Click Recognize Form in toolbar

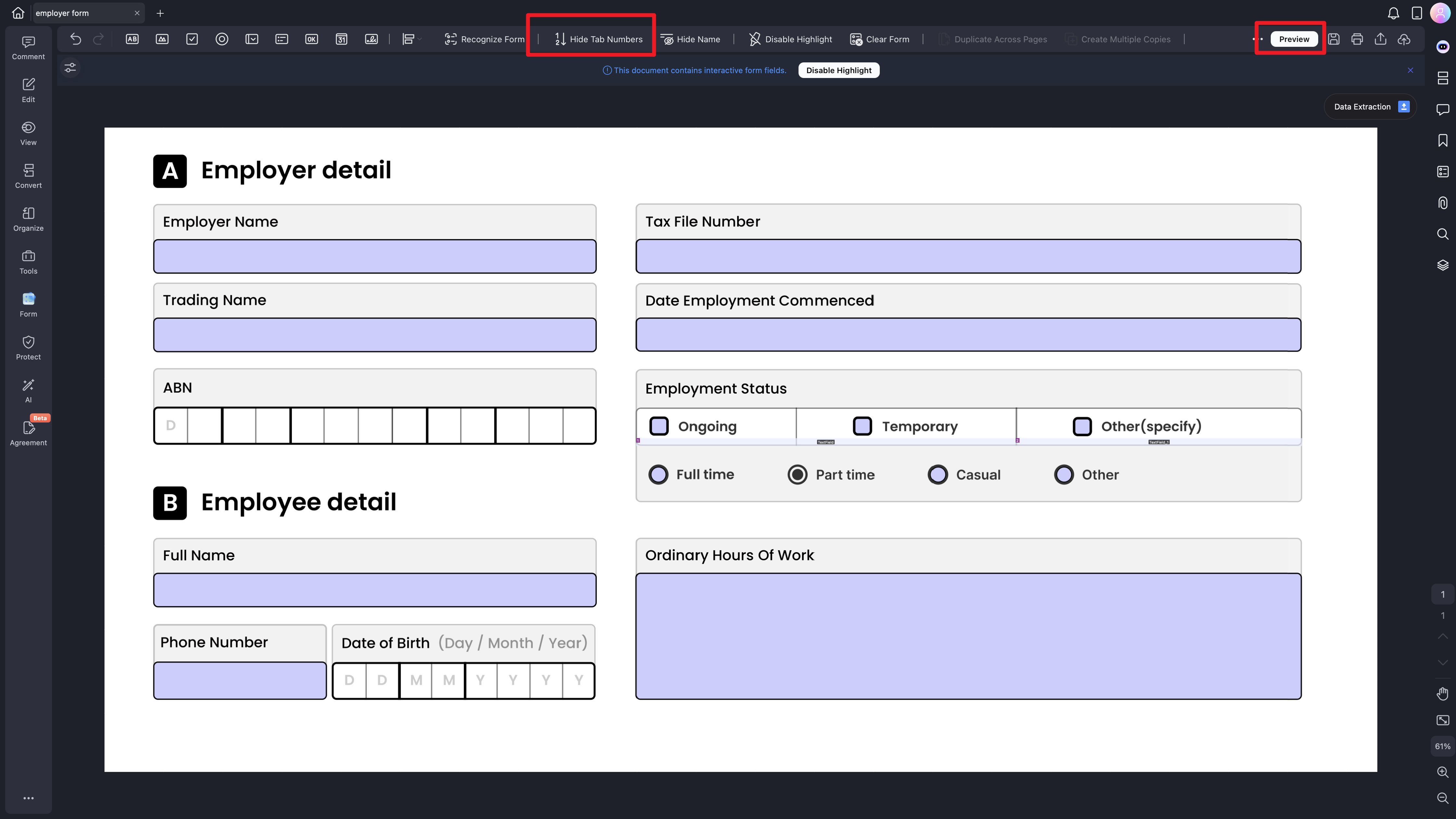(x=484, y=39)
